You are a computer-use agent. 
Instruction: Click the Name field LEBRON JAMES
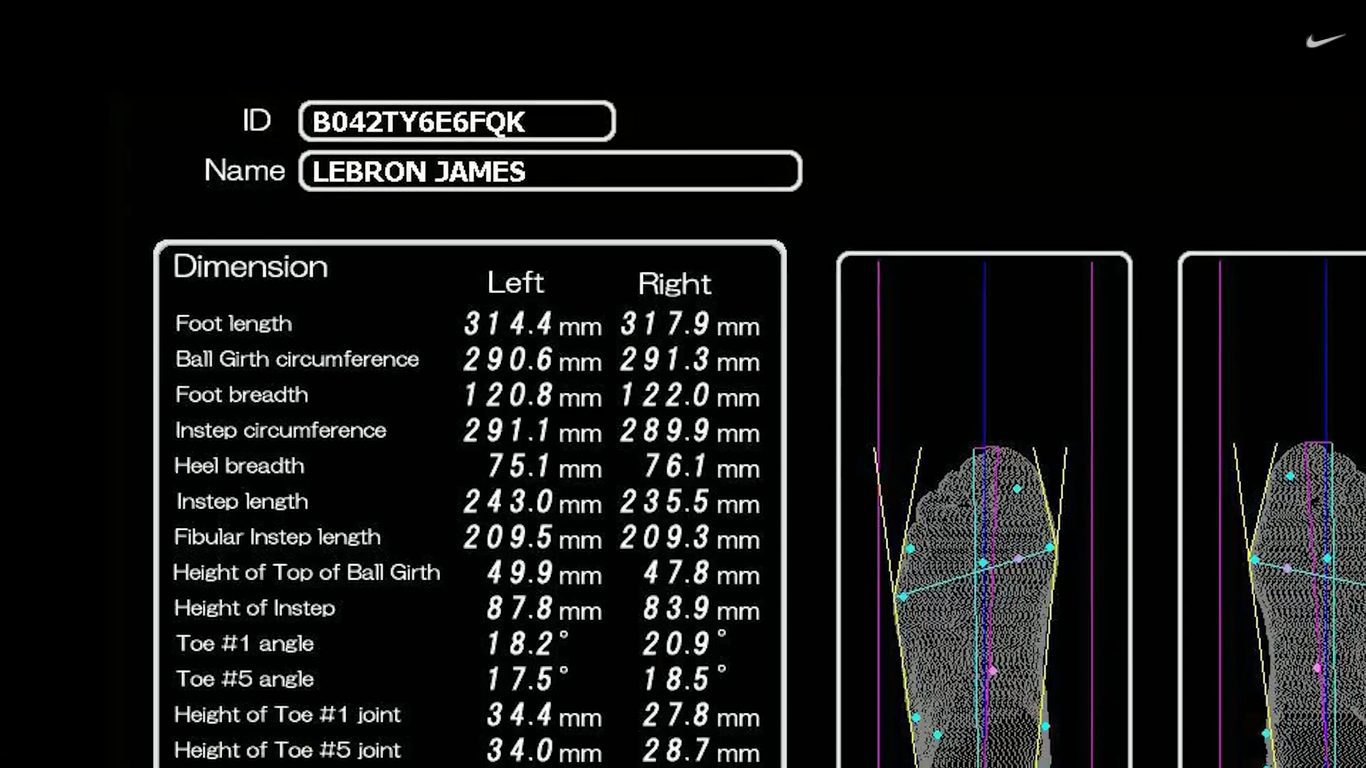[550, 171]
